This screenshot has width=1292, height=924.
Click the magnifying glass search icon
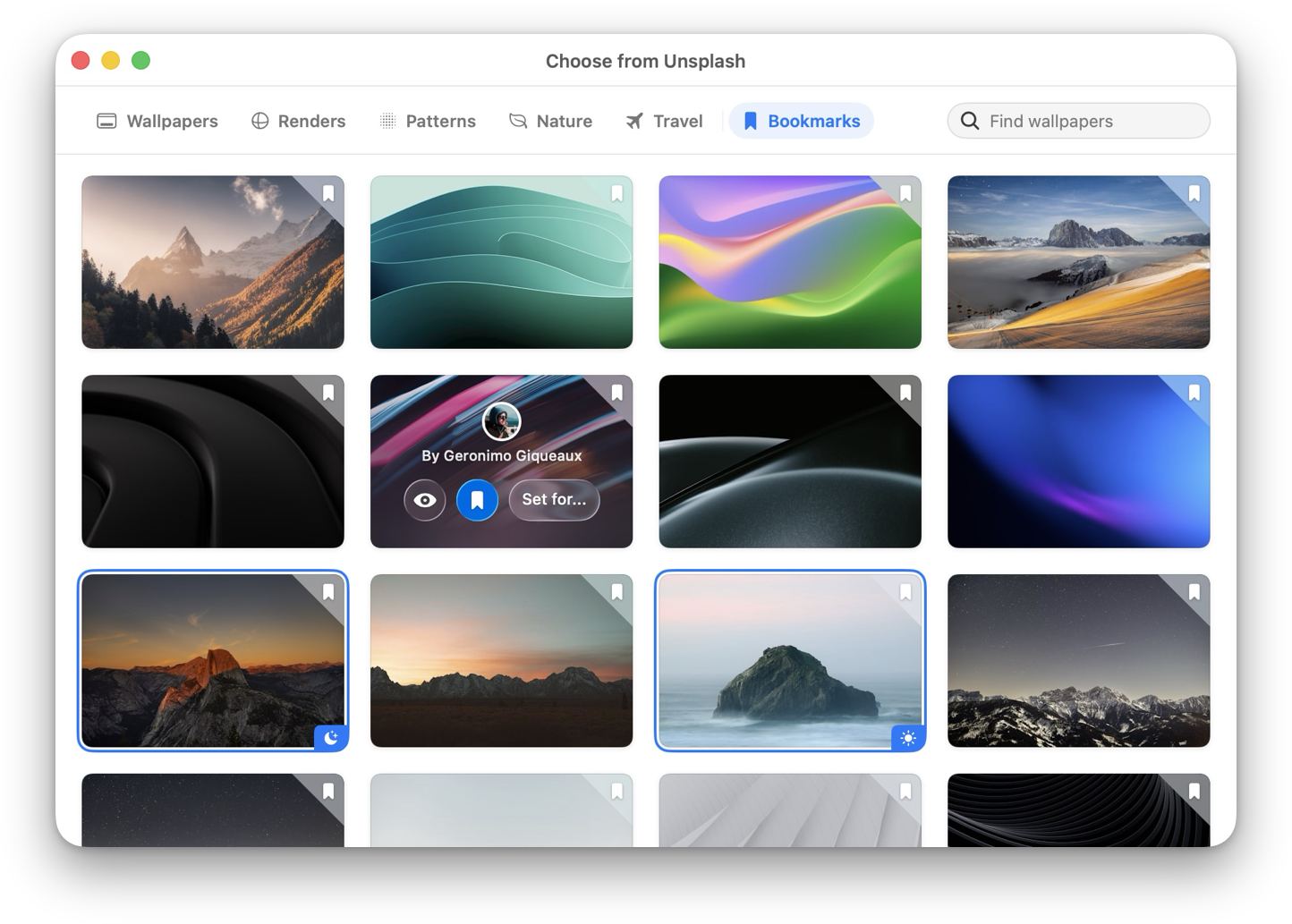point(970,121)
